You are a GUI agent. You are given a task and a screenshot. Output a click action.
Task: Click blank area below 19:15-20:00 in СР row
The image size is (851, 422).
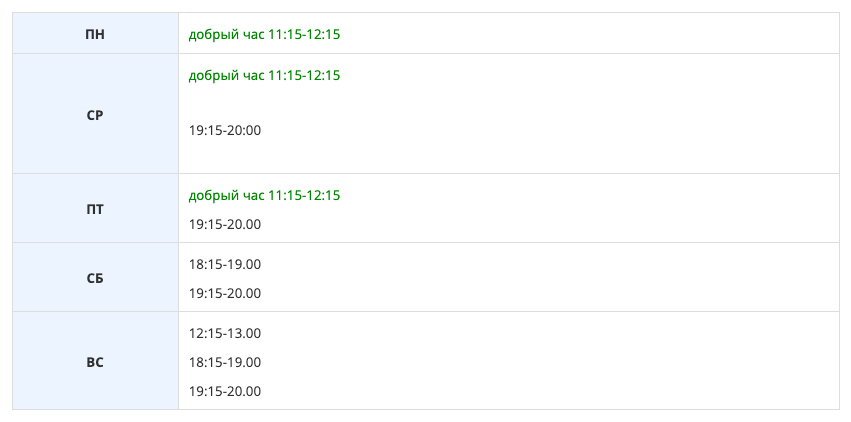400,157
